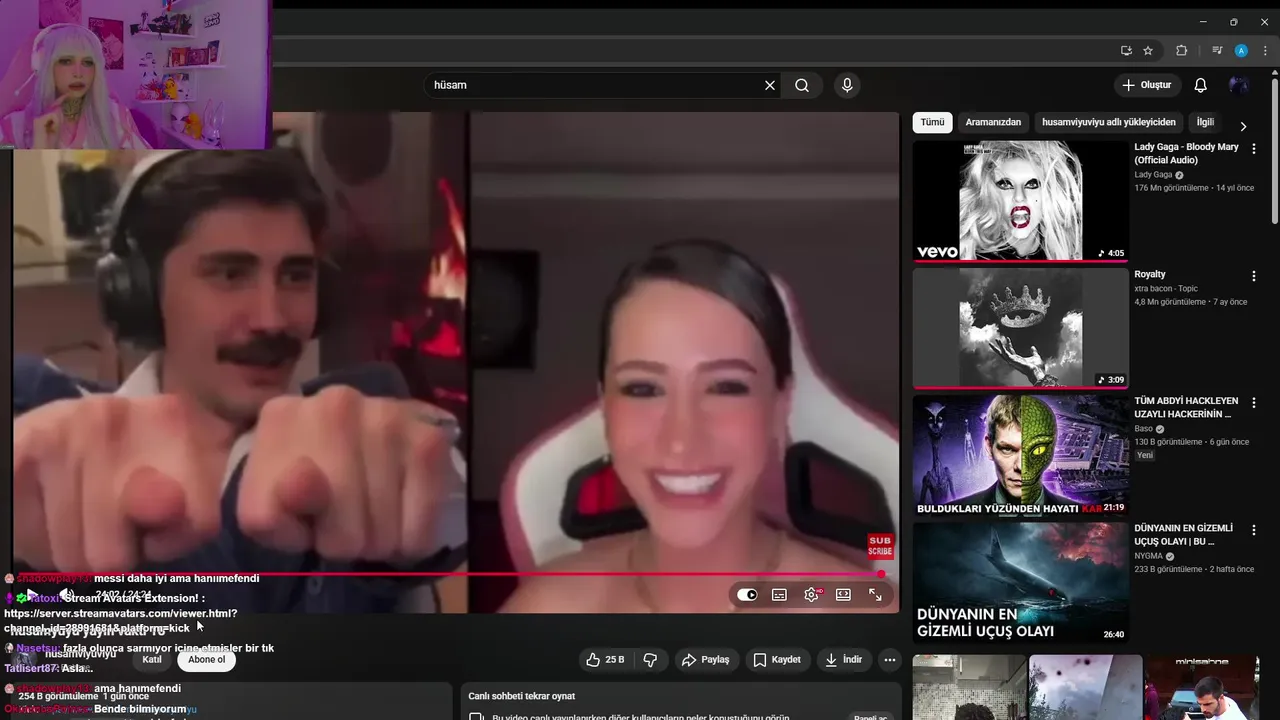Click the page vertical scrollbar
1280x720 pixels.
(x=1274, y=150)
